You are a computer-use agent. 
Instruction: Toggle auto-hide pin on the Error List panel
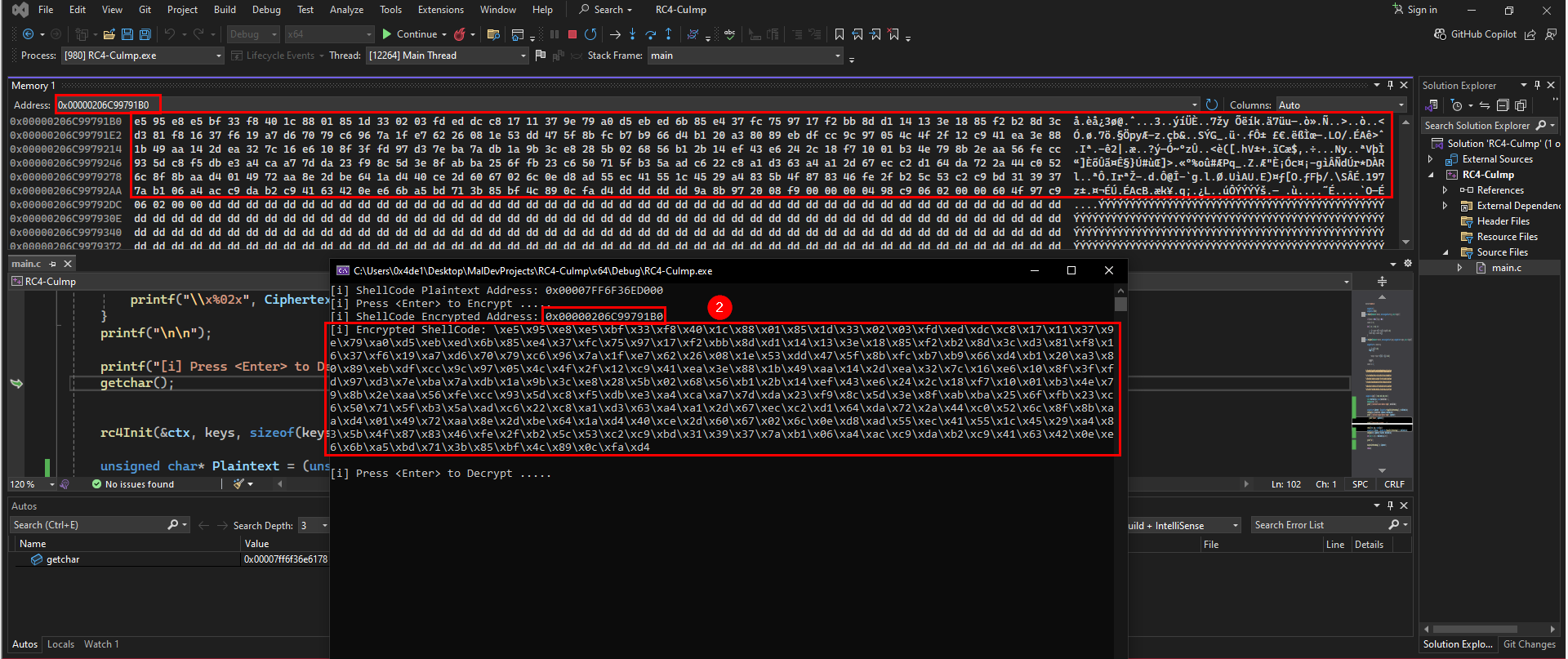tap(1390, 505)
